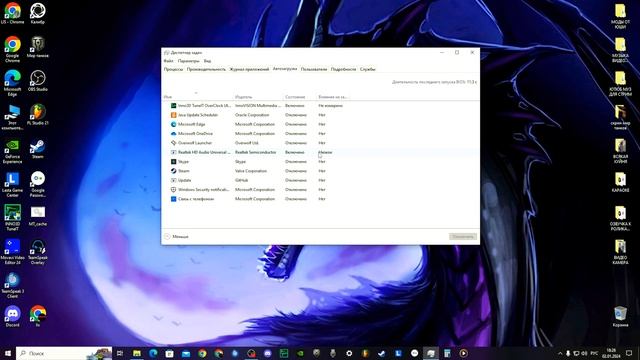Open Discord desktop shortcut
Screen dimensions: 640x360
point(12,316)
